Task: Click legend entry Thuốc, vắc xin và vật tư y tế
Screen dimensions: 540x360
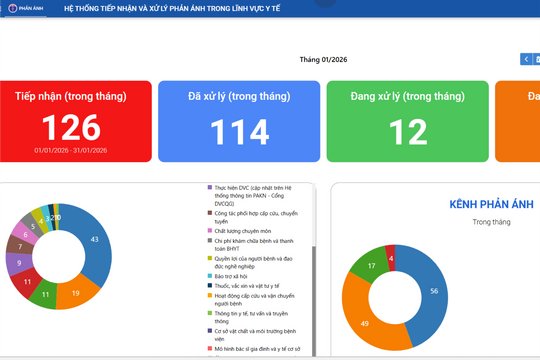Action: click(x=243, y=286)
